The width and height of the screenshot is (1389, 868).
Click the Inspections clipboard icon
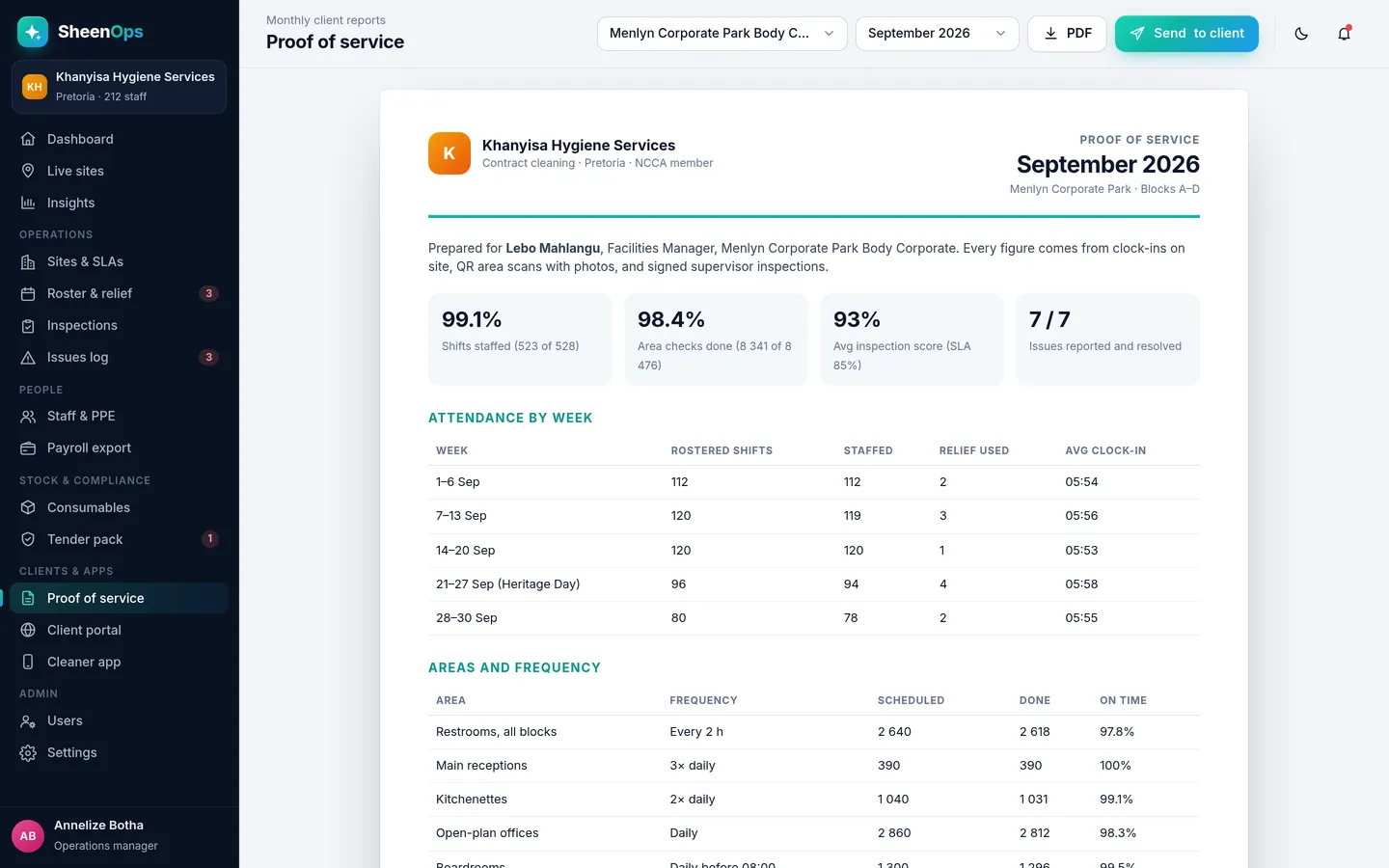coord(28,325)
